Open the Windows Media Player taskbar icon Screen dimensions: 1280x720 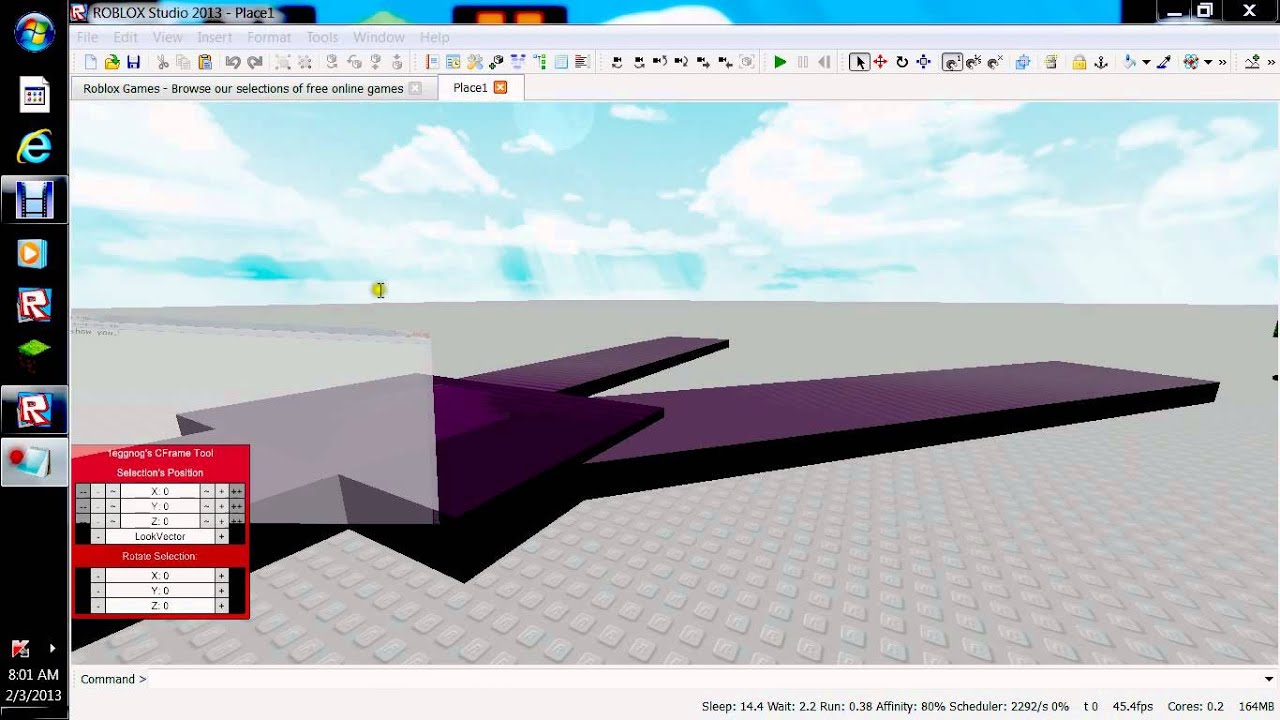[34, 254]
